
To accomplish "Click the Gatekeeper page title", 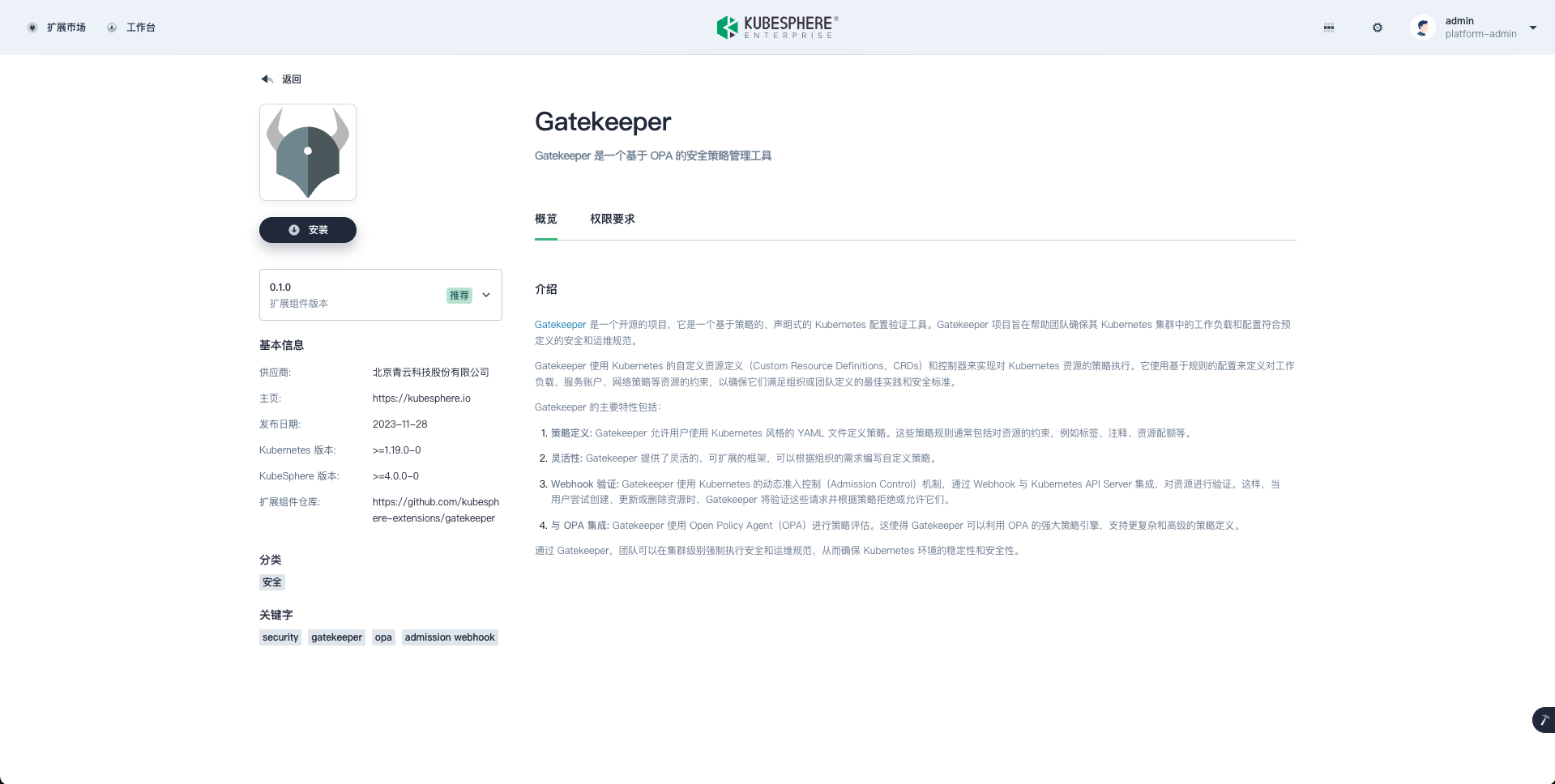I will tap(603, 121).
